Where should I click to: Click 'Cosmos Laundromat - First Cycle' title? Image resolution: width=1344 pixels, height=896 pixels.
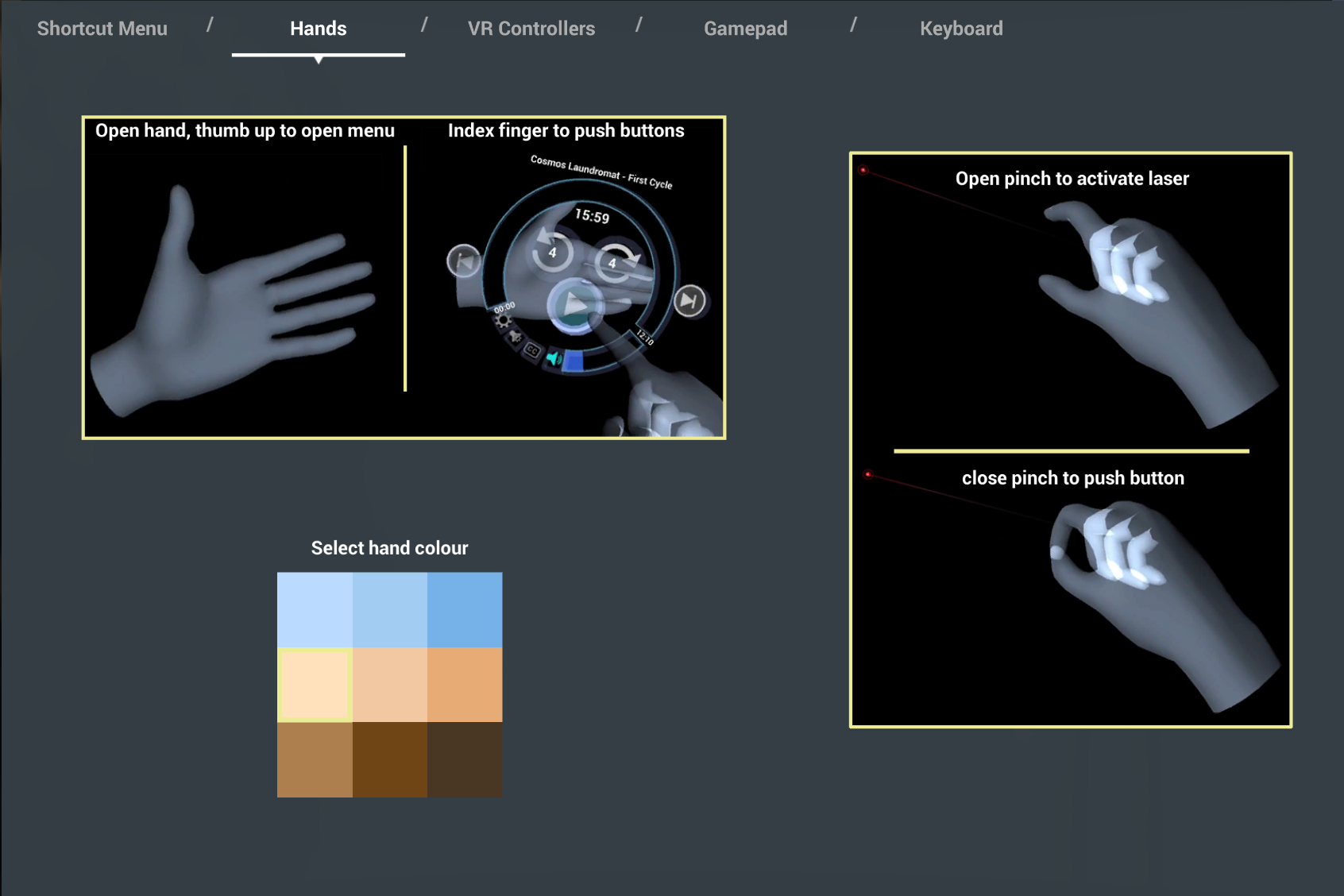tap(601, 172)
